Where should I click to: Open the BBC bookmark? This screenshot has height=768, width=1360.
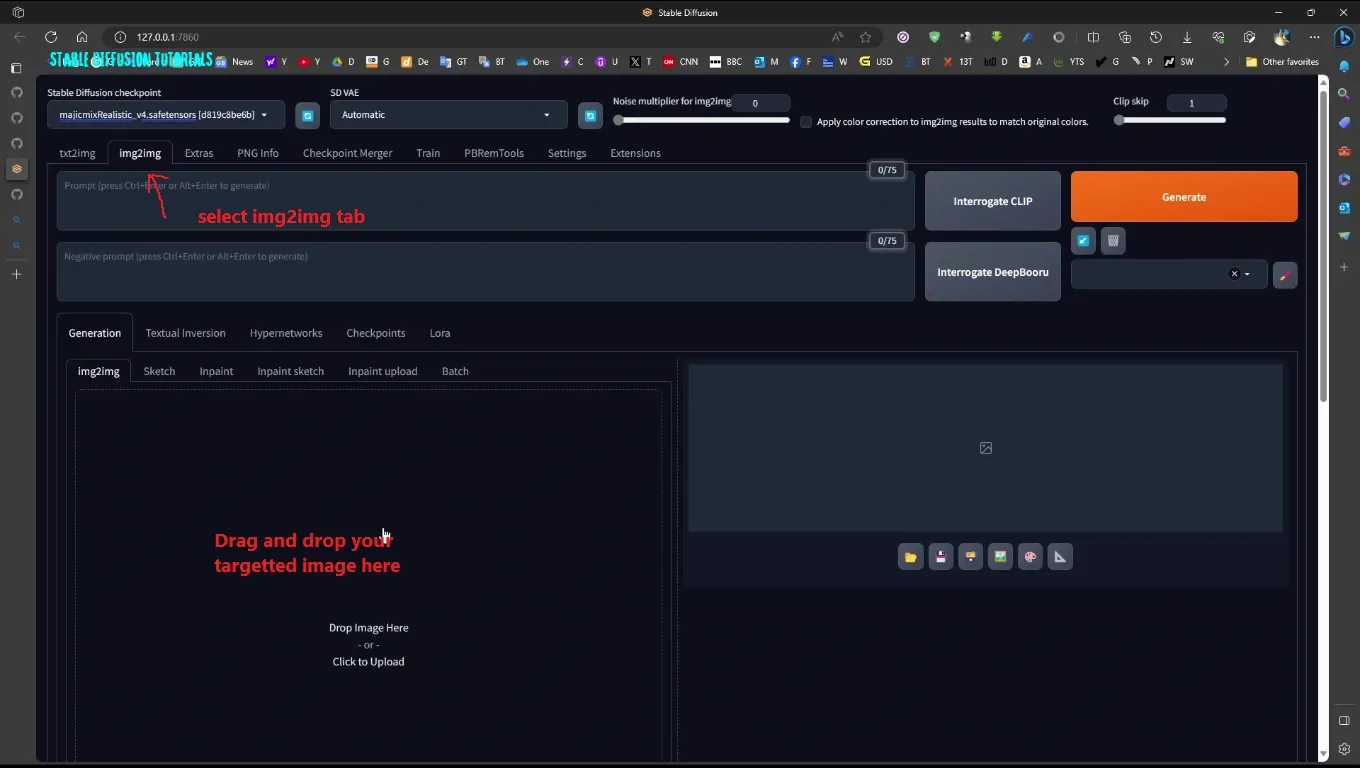click(726, 62)
